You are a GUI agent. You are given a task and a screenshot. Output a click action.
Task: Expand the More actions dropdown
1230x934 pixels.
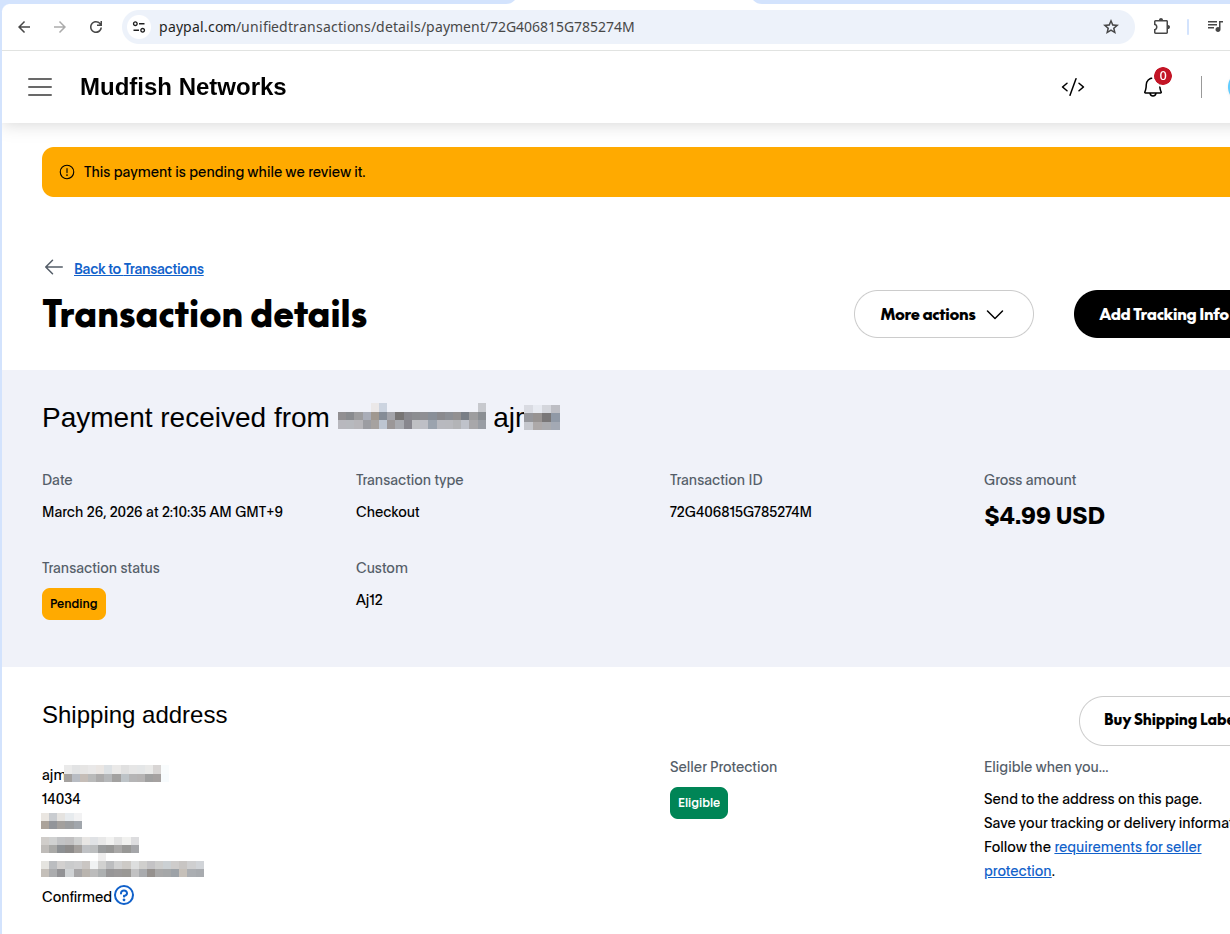943,314
